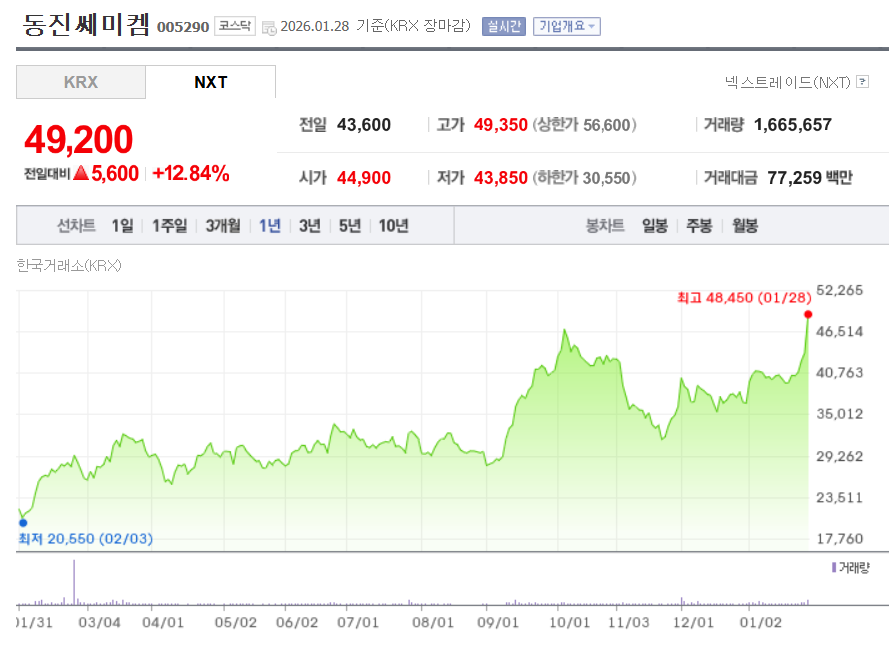Click the 저가 value 43,850

501,178
